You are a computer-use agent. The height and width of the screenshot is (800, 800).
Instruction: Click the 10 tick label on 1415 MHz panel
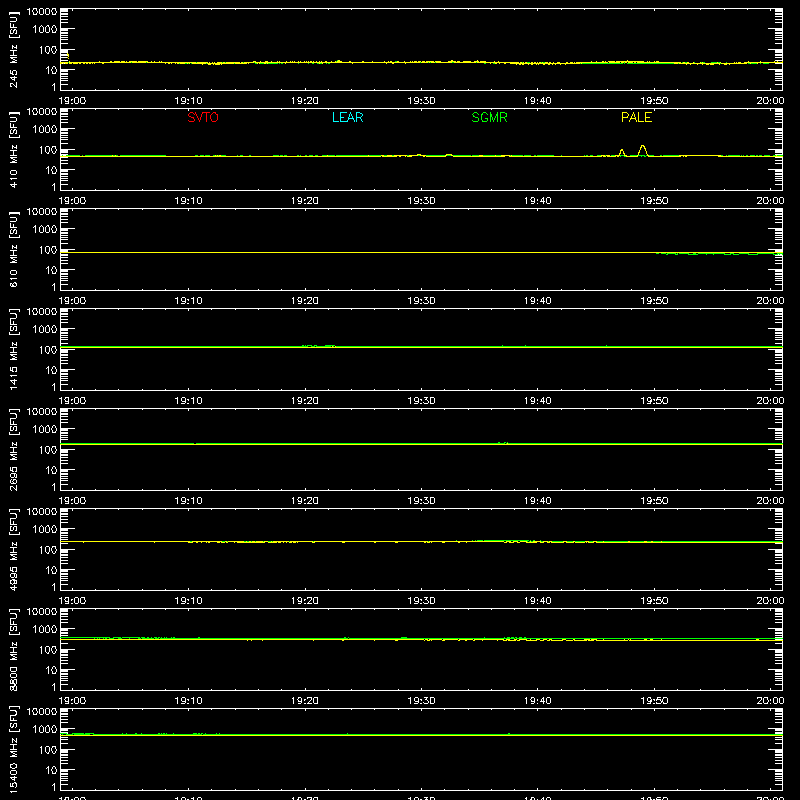point(51,370)
